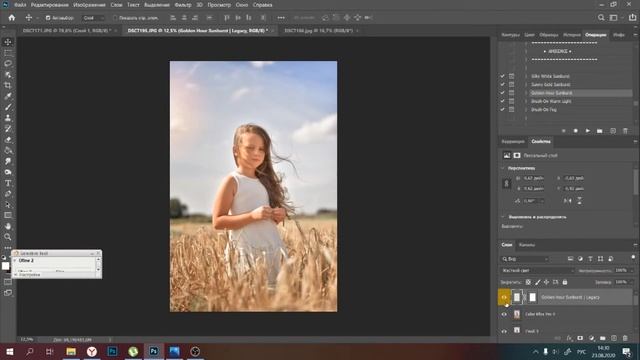Open Windows Start menu
Screen dimensions: 640x360
click(9, 351)
